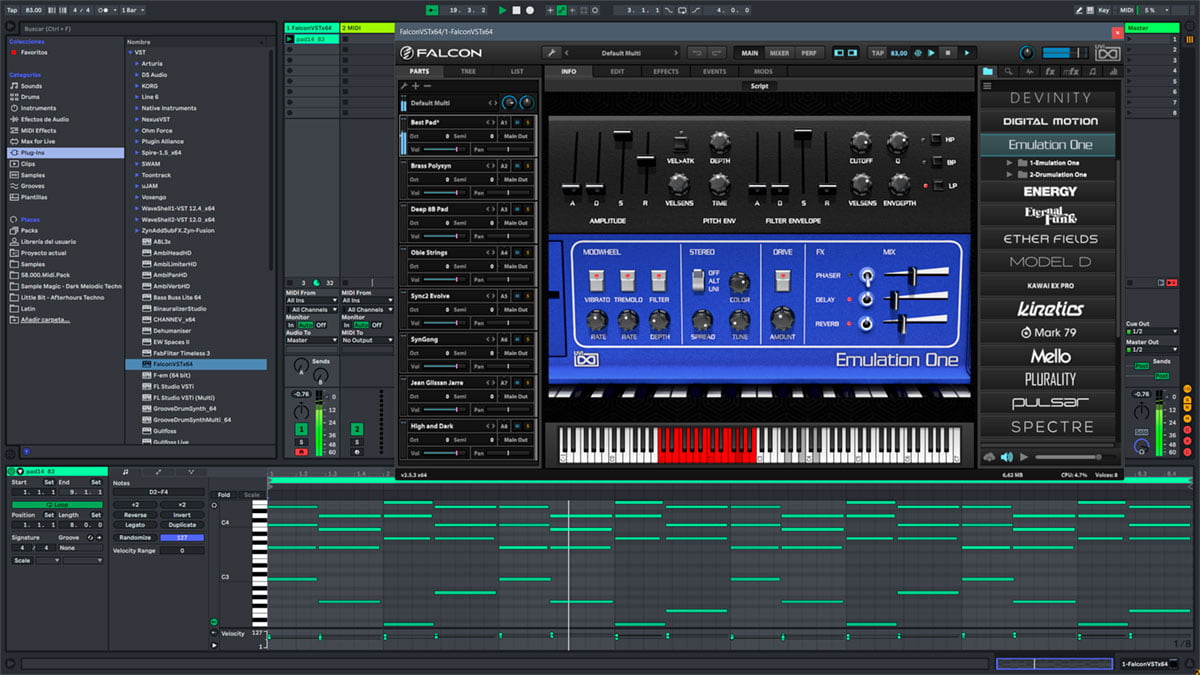The width and height of the screenshot is (1200, 675).
Task: Open the EVENTS tab in Falcon
Action: [714, 72]
